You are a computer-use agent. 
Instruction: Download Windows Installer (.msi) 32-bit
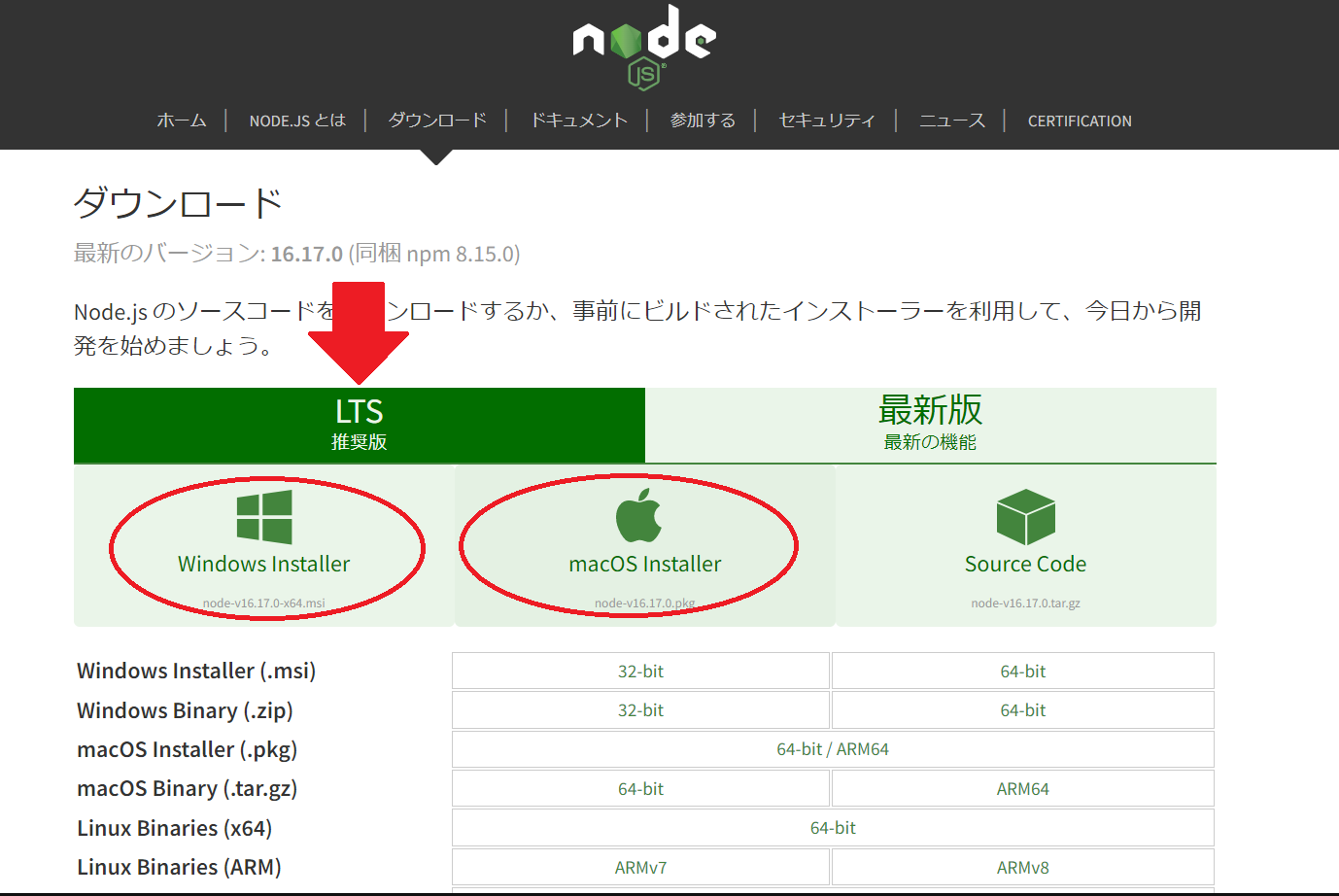[640, 671]
